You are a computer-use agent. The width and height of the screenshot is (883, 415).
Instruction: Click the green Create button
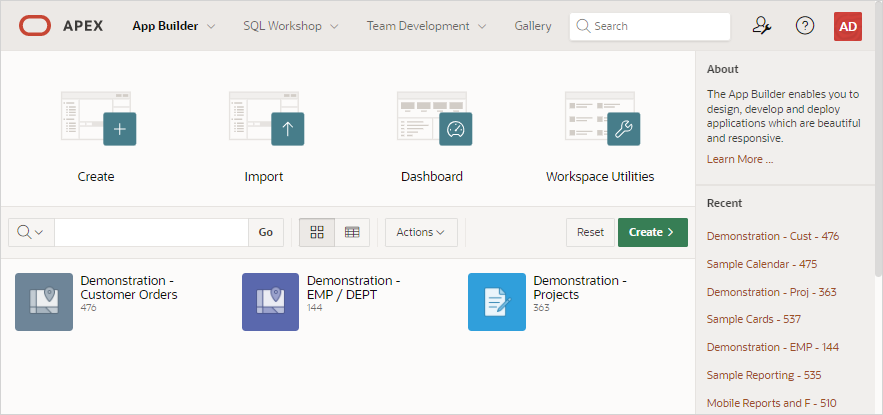(652, 232)
